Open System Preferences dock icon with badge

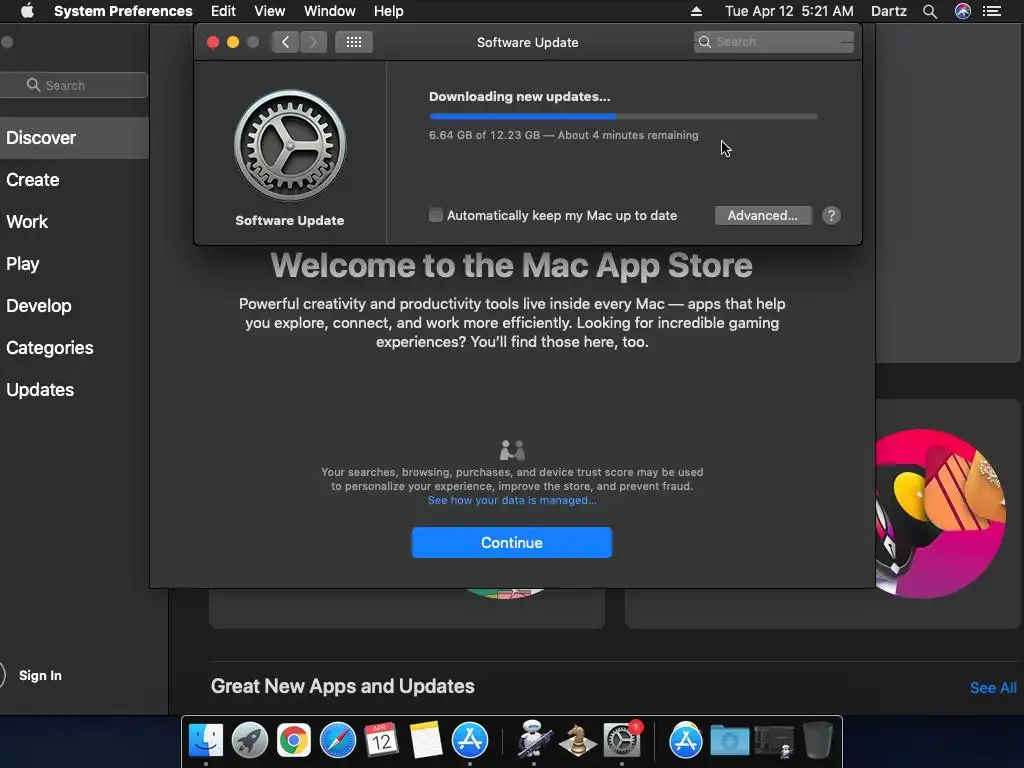tap(622, 740)
